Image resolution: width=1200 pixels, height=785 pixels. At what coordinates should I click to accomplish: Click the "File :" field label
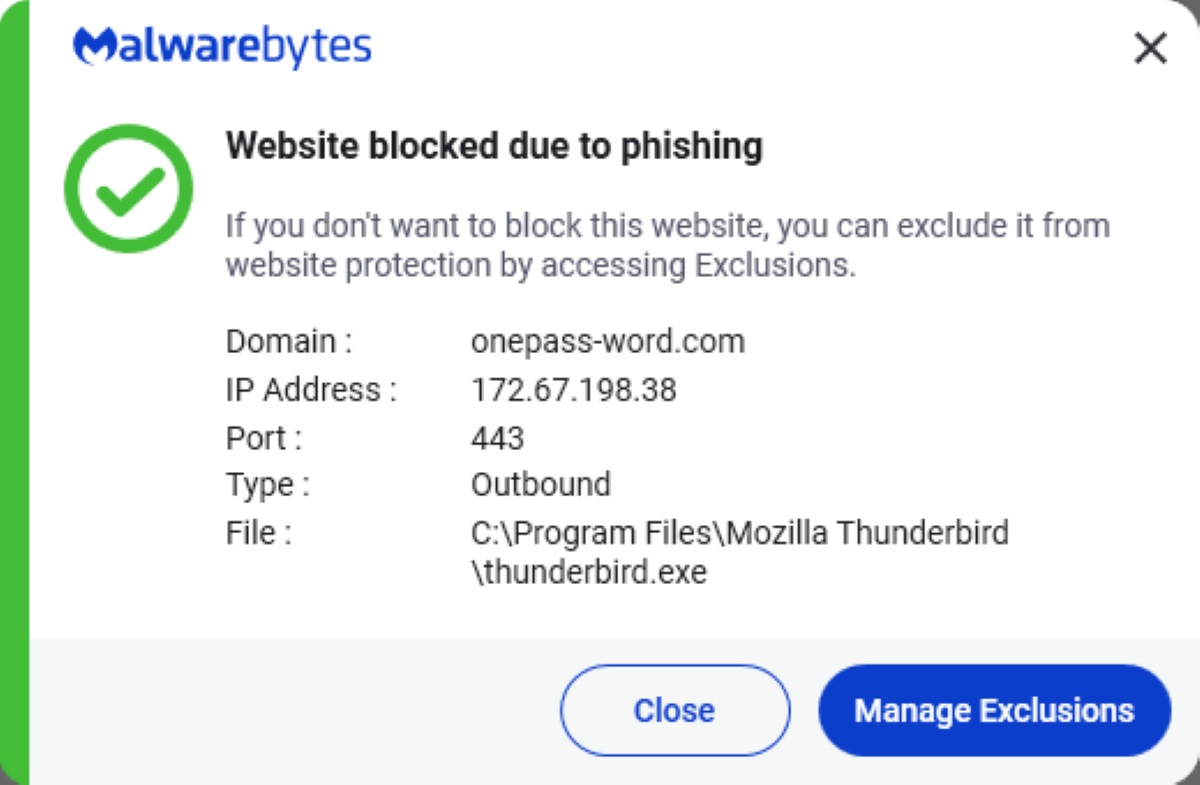[258, 533]
